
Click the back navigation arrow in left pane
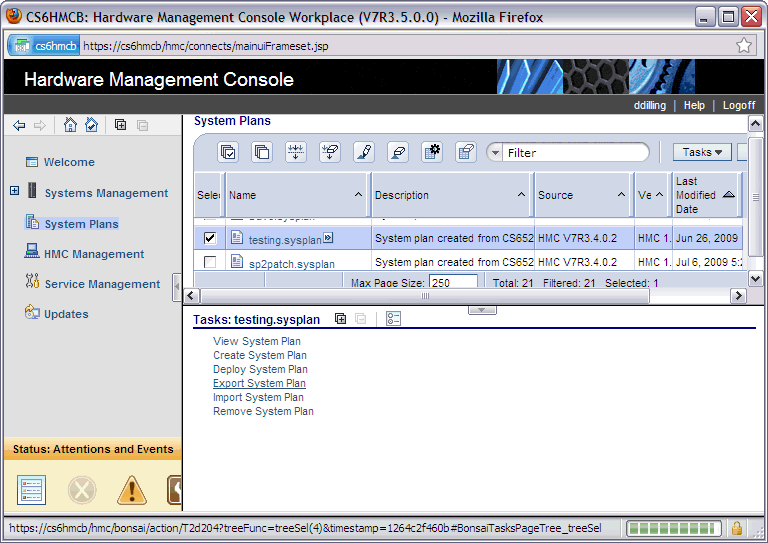tap(19, 125)
